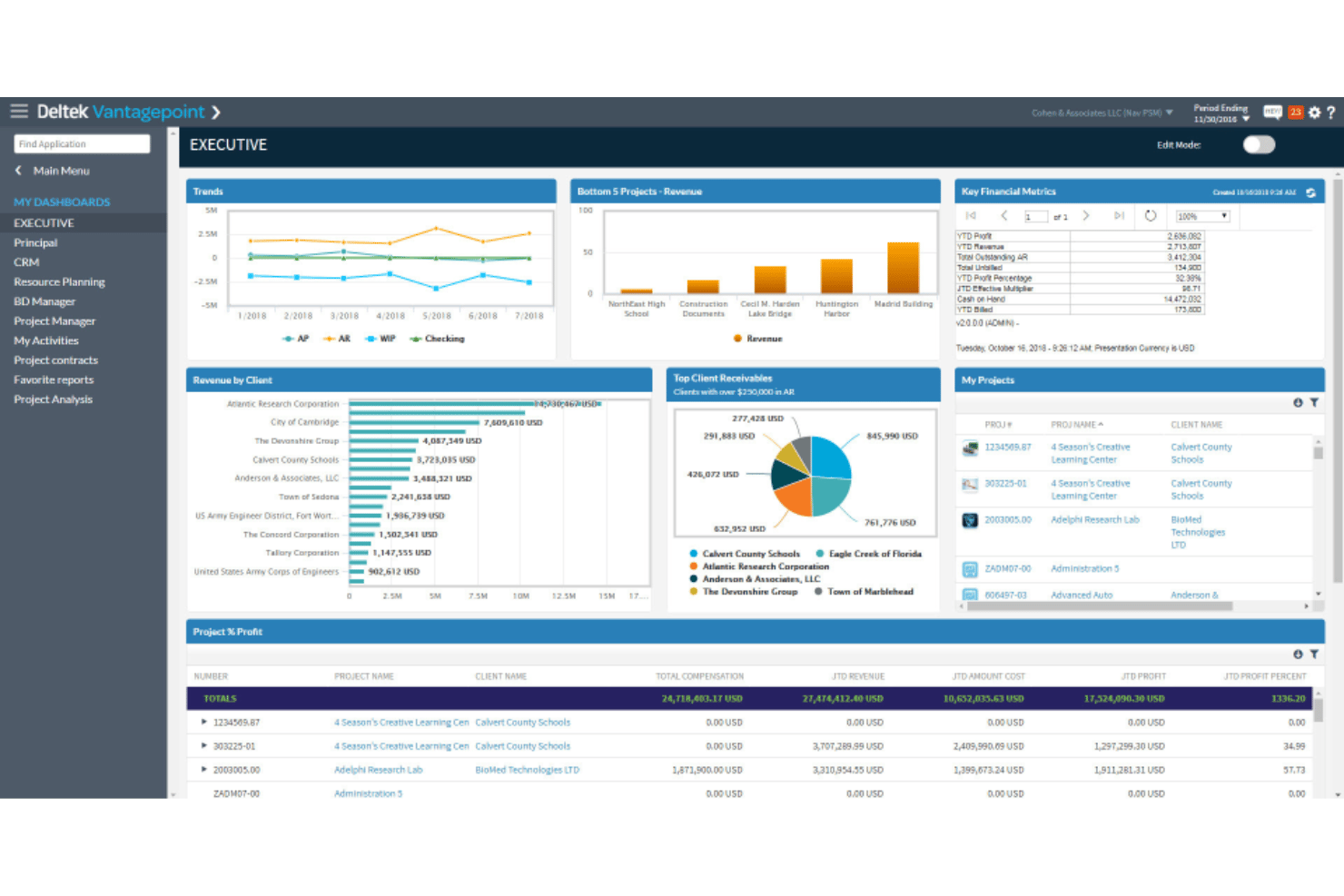Expand row 303225-01 in Project % Profit
The height and width of the screenshot is (896, 1344).
(203, 746)
